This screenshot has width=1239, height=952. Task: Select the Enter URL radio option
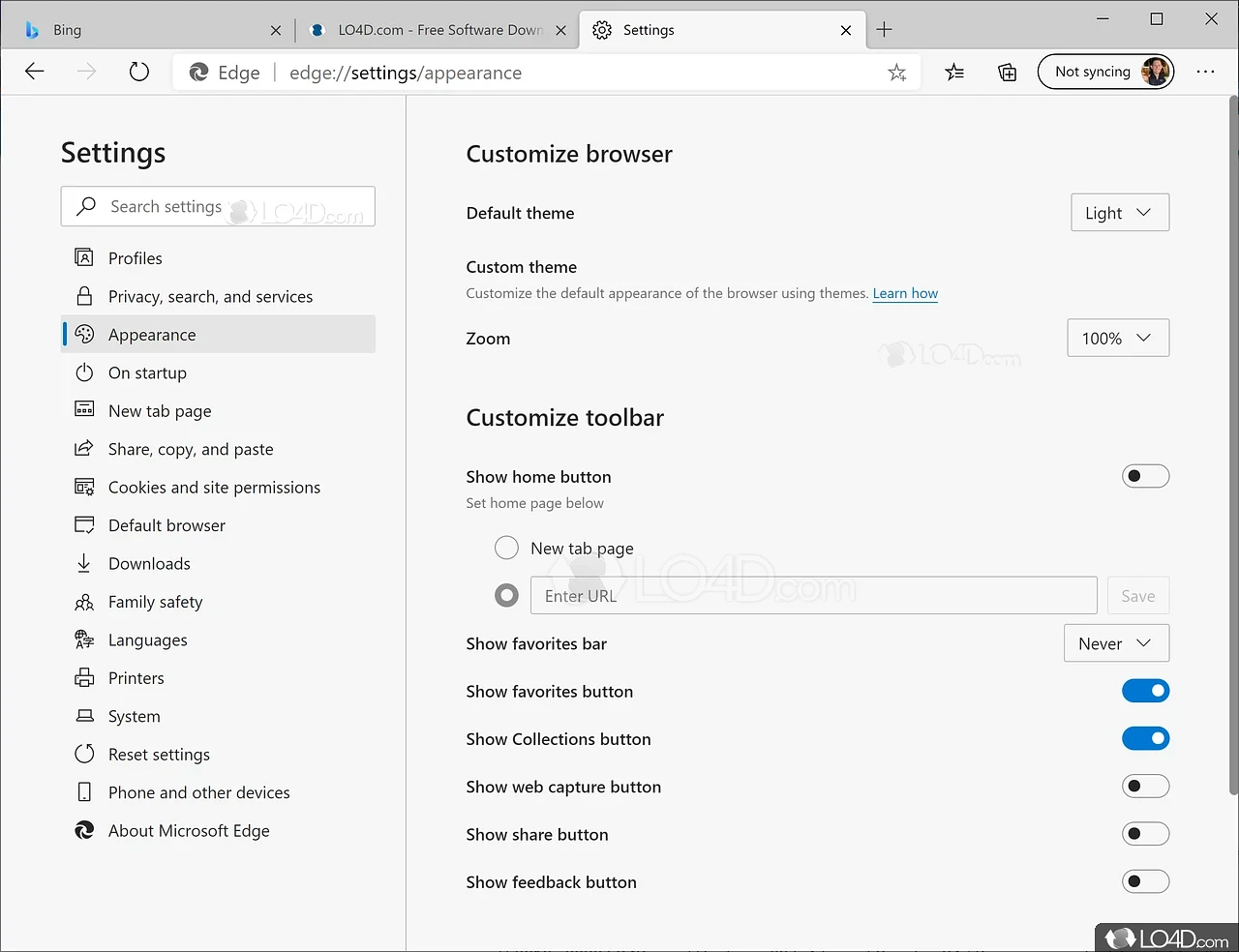click(506, 595)
